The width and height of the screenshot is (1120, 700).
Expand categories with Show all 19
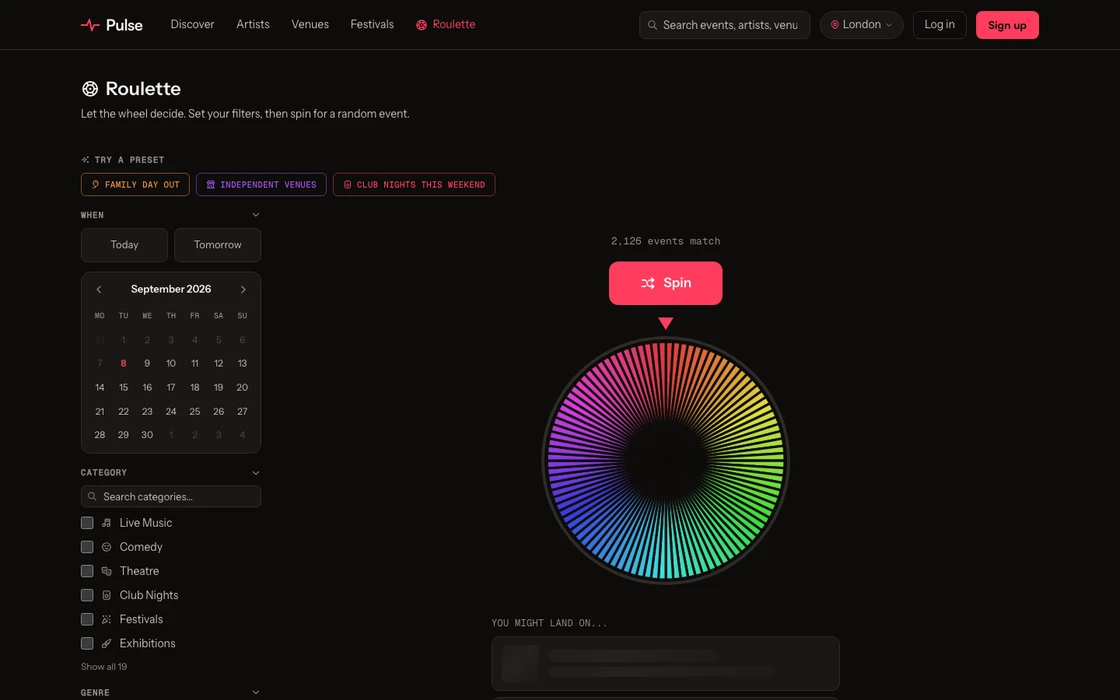pyautogui.click(x=104, y=666)
